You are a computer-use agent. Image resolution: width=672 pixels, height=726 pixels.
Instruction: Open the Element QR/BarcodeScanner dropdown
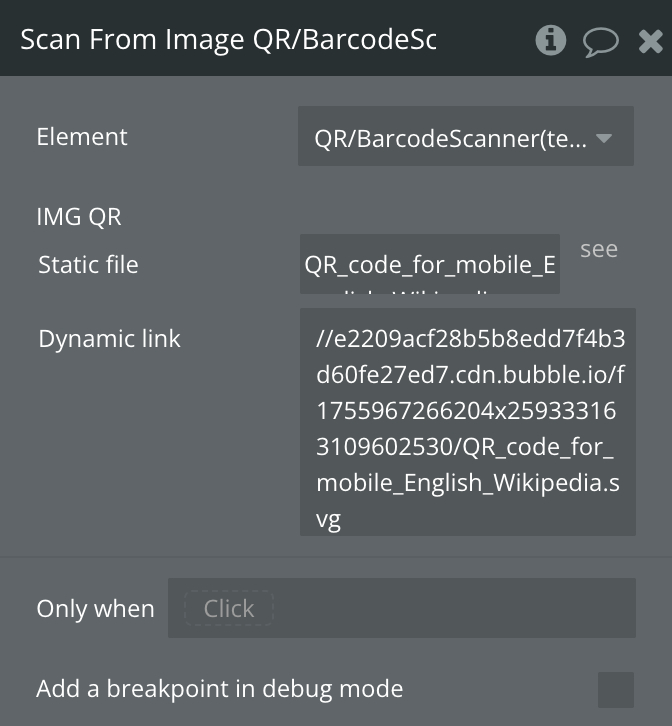pyautogui.click(x=452, y=137)
